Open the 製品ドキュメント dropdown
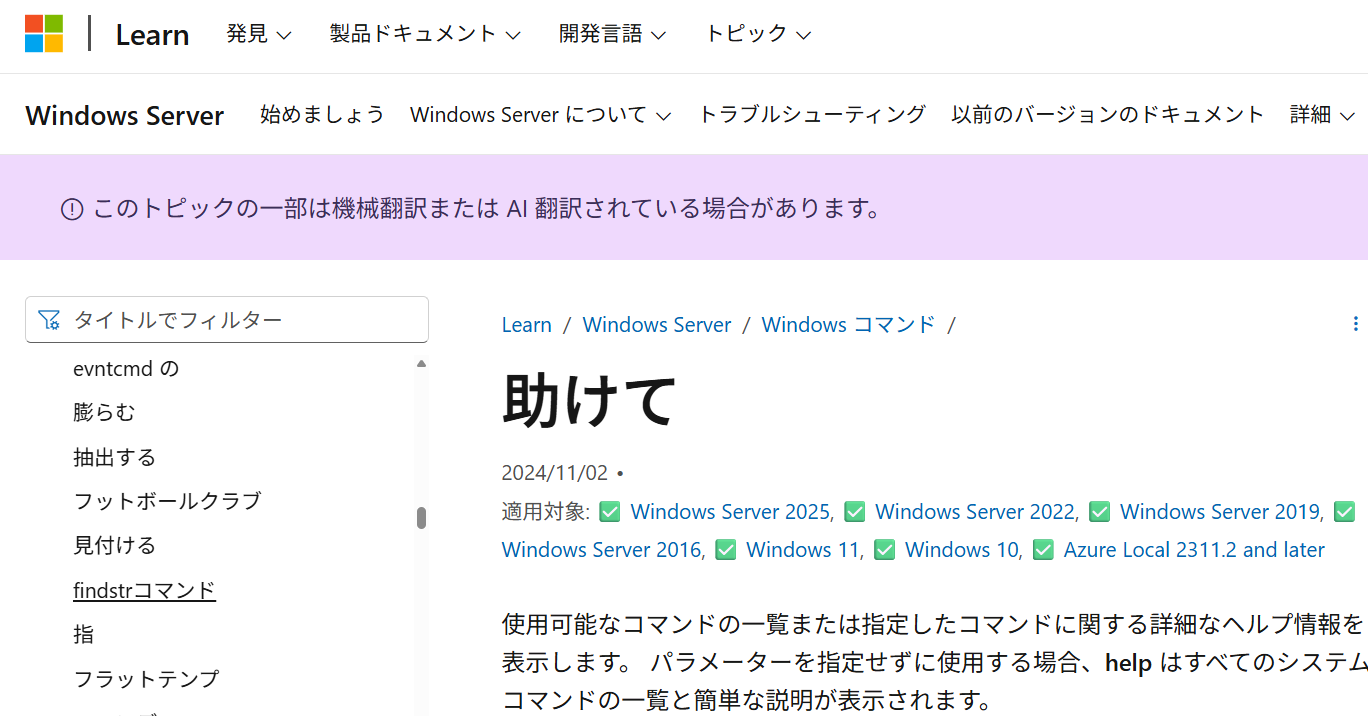 pyautogui.click(x=425, y=34)
